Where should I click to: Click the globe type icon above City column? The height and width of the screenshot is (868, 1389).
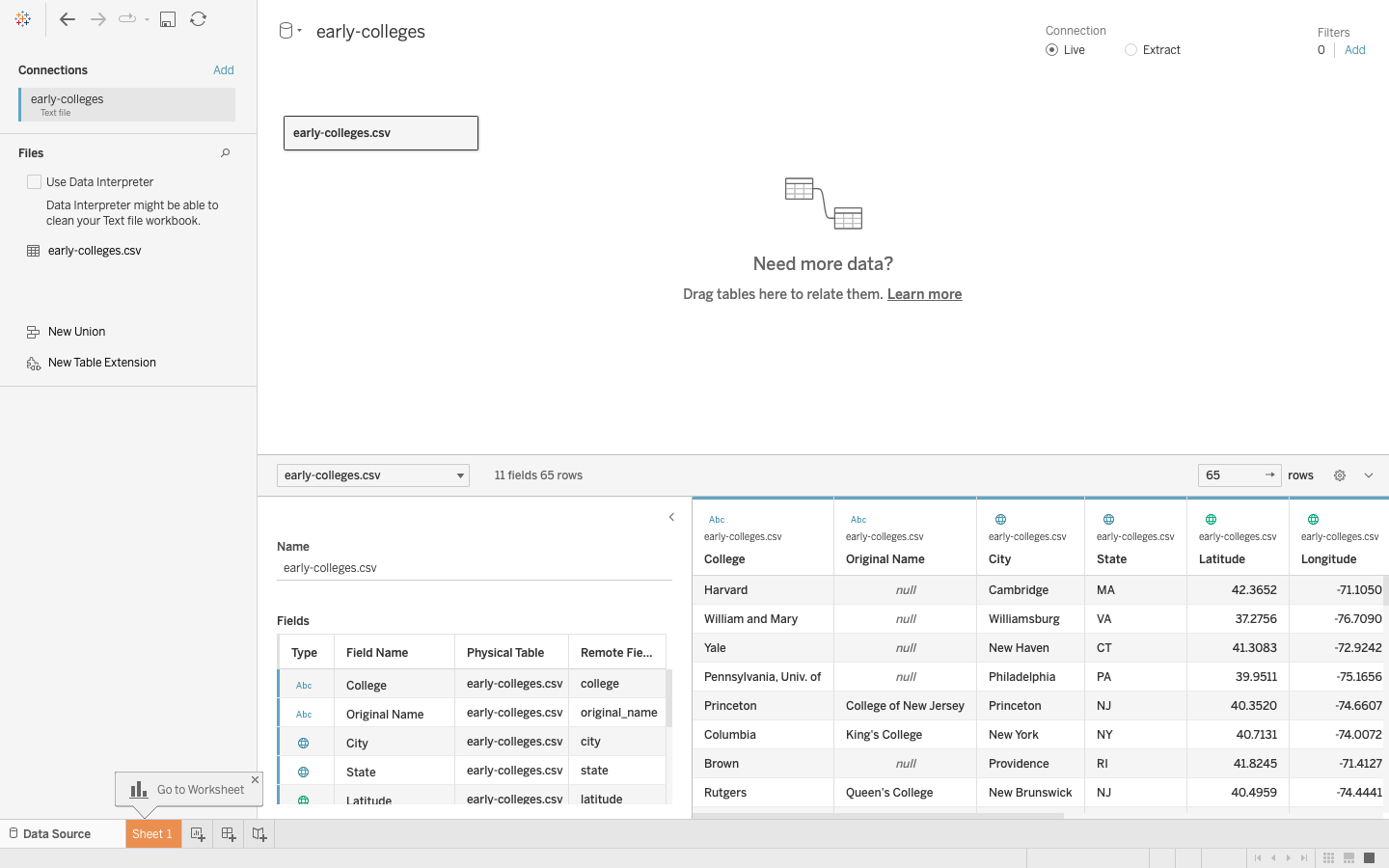pos(1000,520)
